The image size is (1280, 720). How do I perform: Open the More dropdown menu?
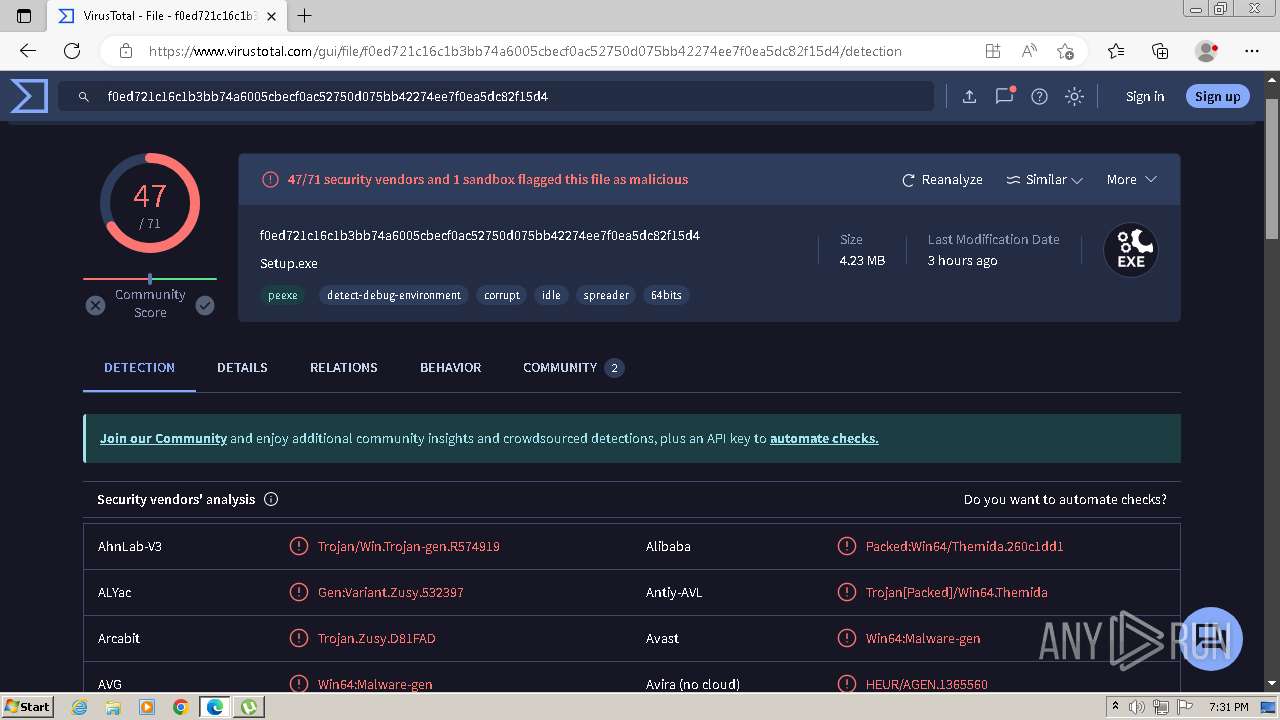coord(1132,180)
